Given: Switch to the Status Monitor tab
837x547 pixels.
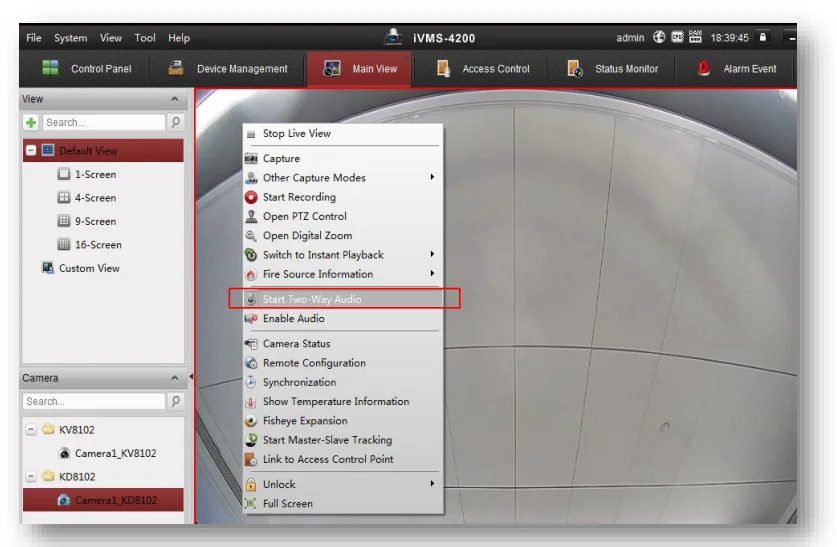Looking at the screenshot, I should click(612, 68).
